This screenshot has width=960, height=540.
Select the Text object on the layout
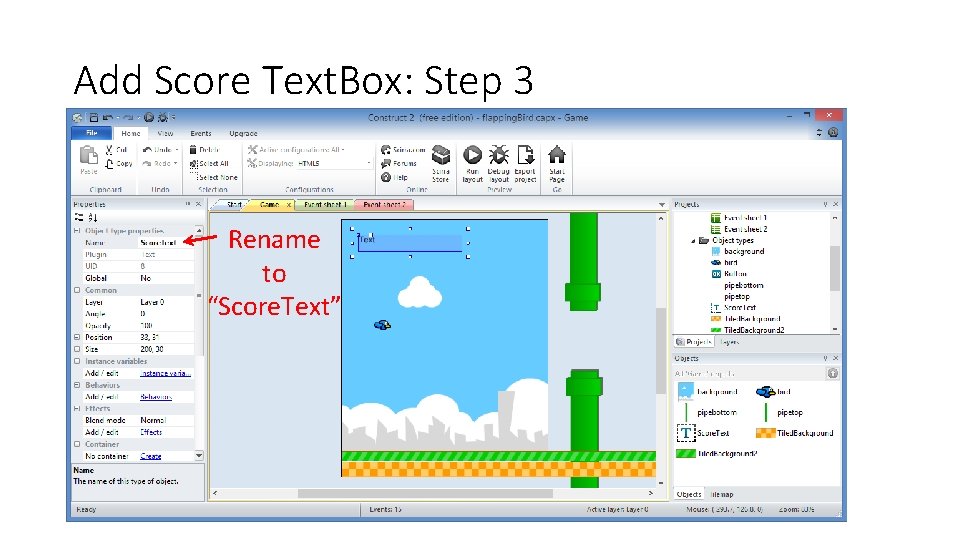pyautogui.click(x=410, y=242)
